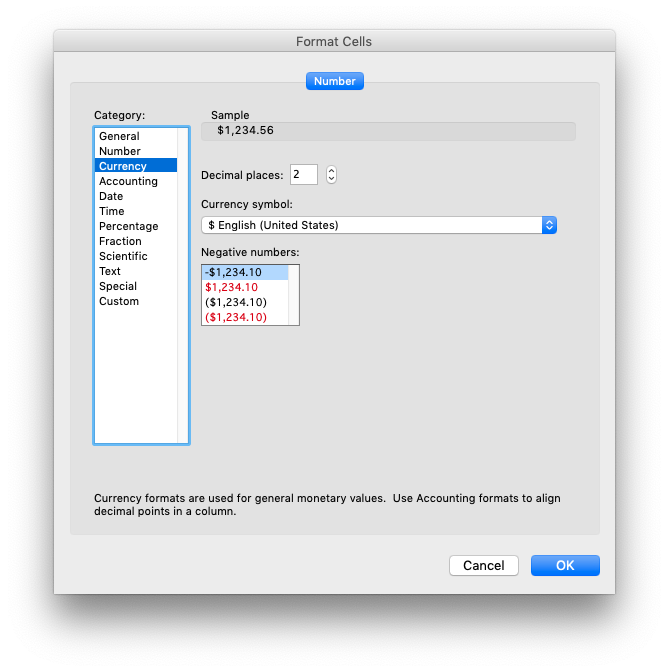The height and width of the screenshot is (672, 669).
Task: Click the Category list scrollbar track
Action: (183, 285)
